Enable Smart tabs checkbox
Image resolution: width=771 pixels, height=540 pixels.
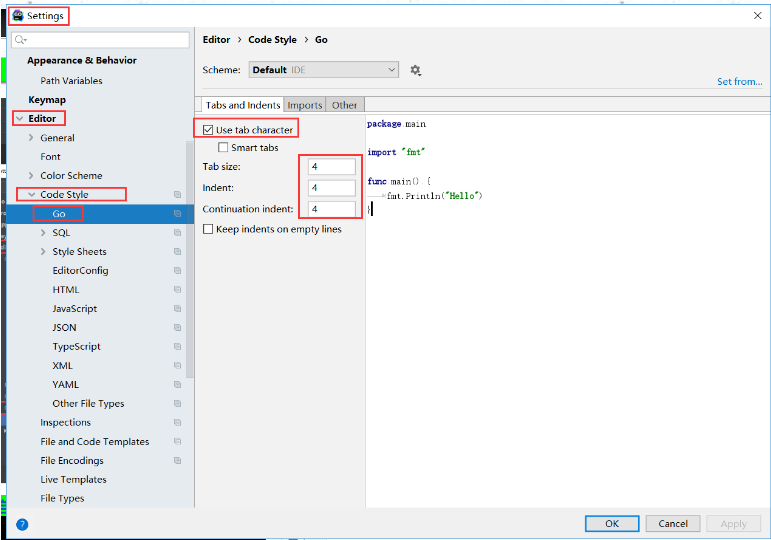223,148
